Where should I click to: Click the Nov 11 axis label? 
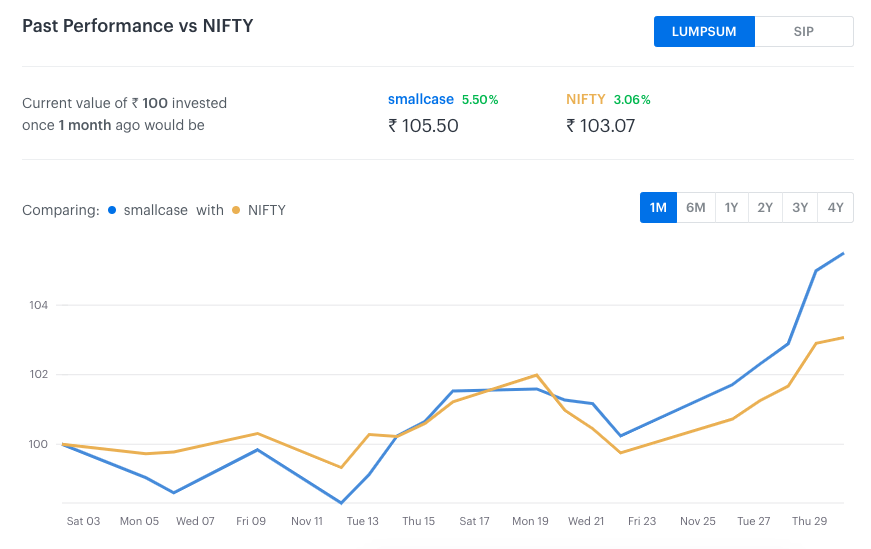(307, 521)
